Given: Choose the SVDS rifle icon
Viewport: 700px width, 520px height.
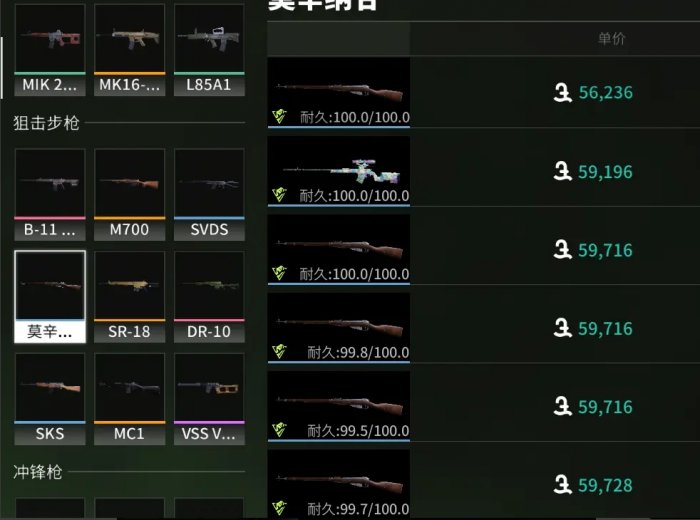Looking at the screenshot, I should tap(209, 195).
